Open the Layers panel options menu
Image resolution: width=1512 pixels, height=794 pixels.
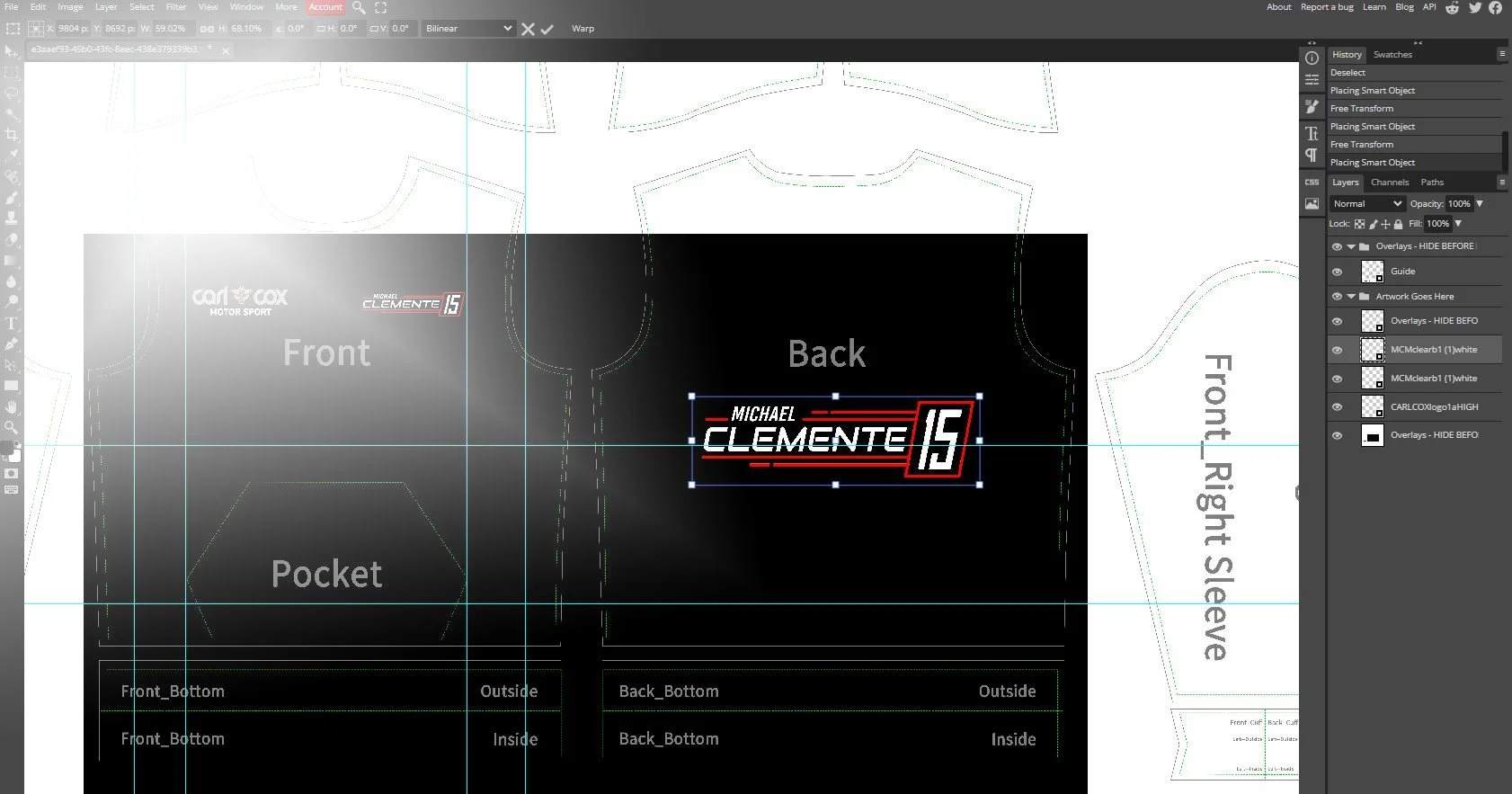(x=1502, y=182)
